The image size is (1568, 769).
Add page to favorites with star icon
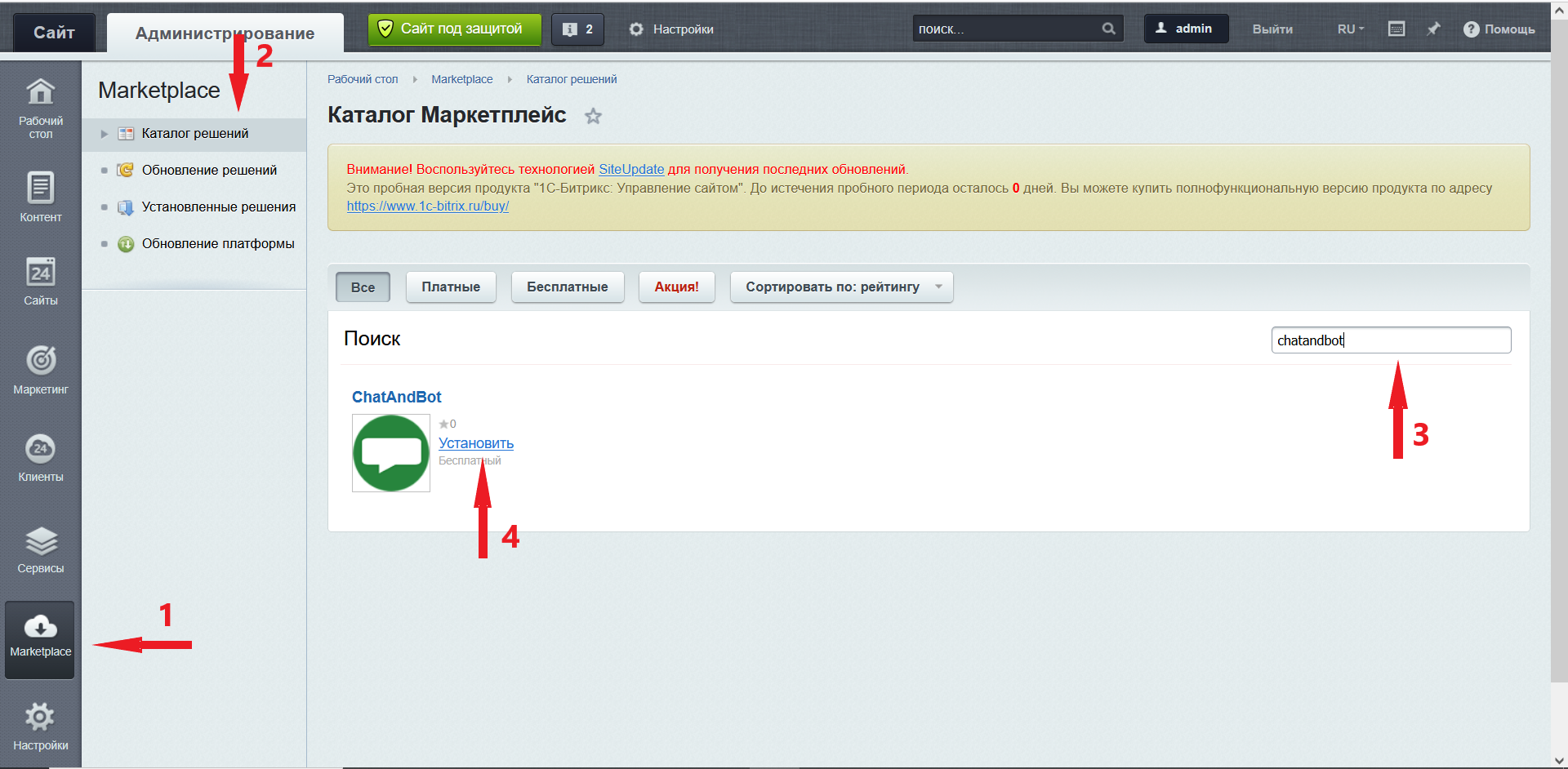pos(593,116)
